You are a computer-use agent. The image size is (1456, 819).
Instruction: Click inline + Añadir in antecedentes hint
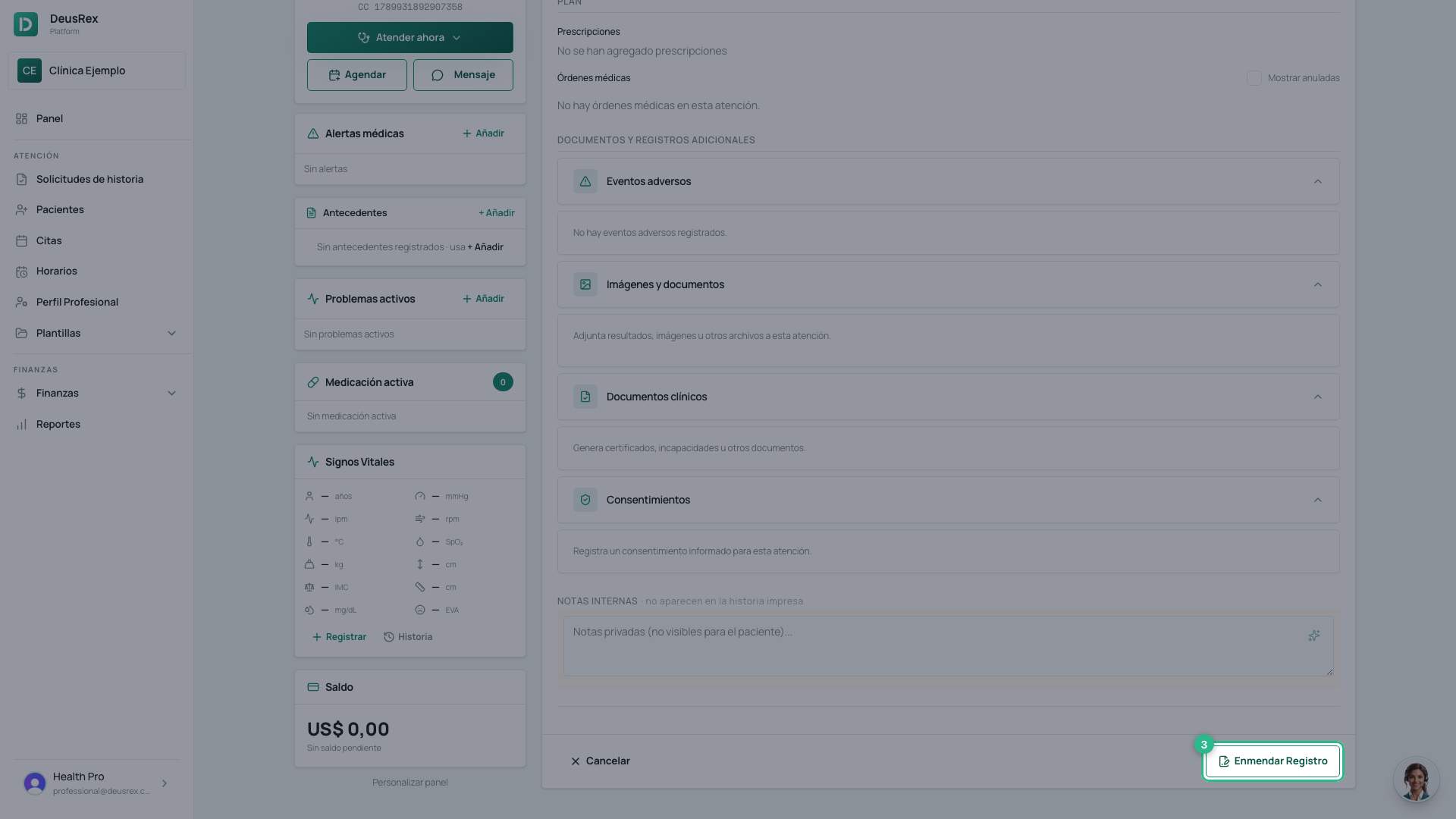tap(485, 247)
